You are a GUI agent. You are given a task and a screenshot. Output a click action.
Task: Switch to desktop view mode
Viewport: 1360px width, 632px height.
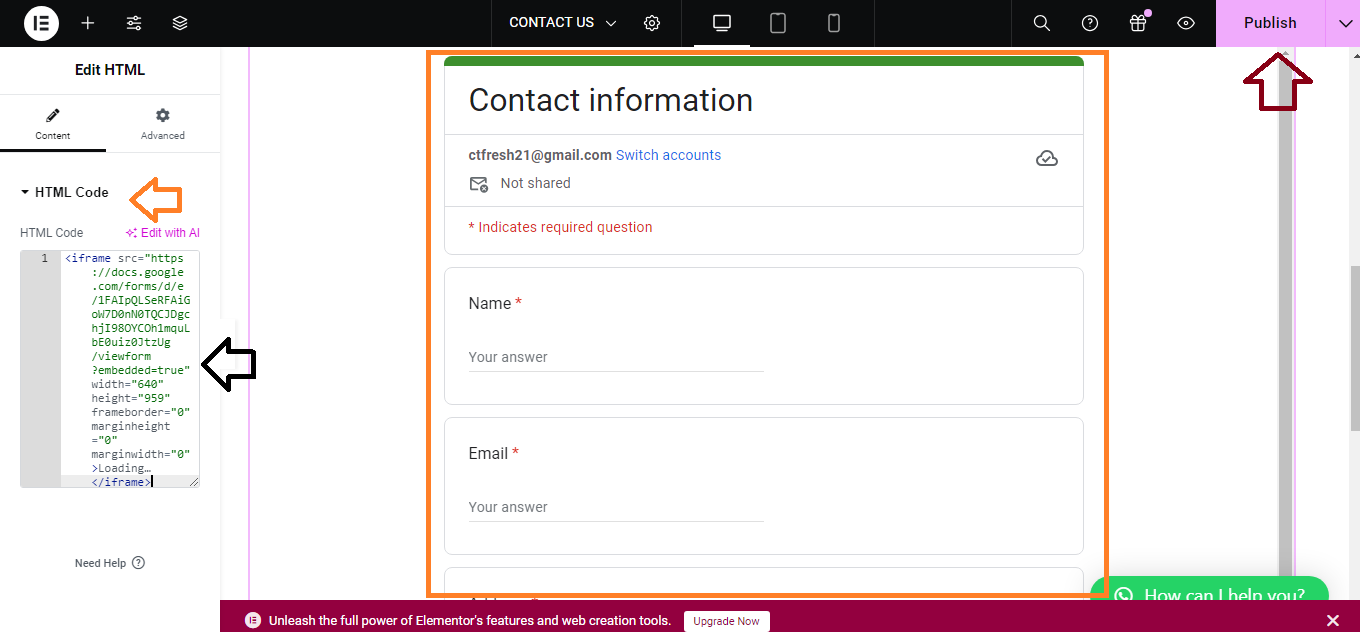[x=722, y=23]
